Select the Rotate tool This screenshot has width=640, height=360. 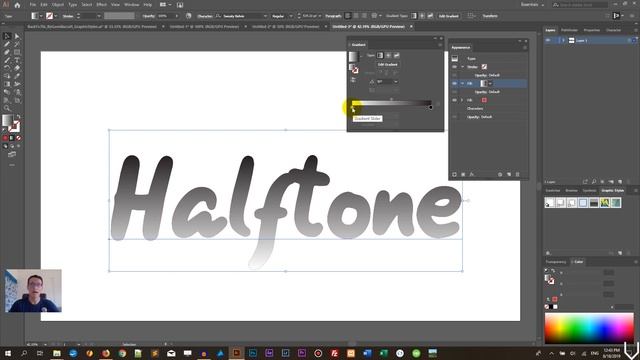tap(7, 68)
